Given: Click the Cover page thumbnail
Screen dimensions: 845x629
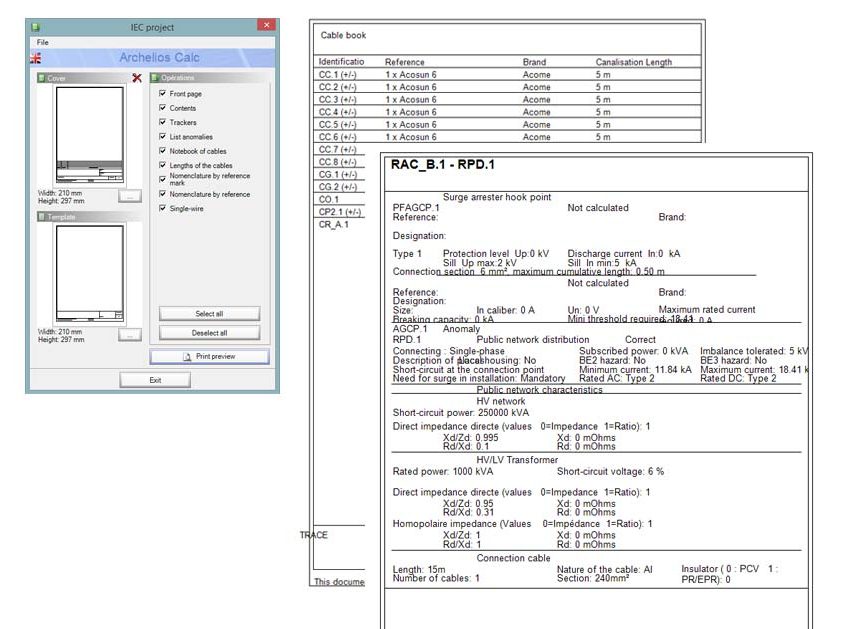Looking at the screenshot, I should 89,135.
